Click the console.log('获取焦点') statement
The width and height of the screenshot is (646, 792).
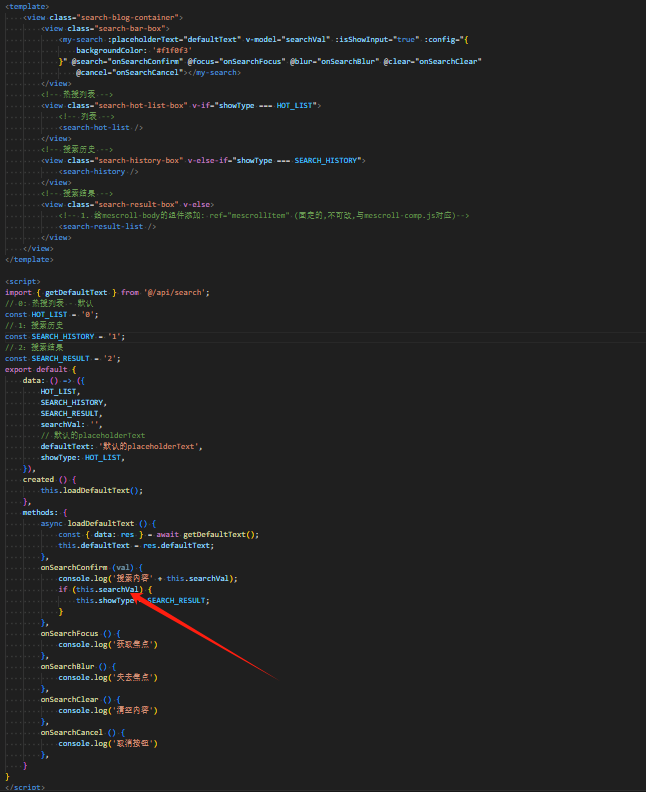tap(108, 645)
